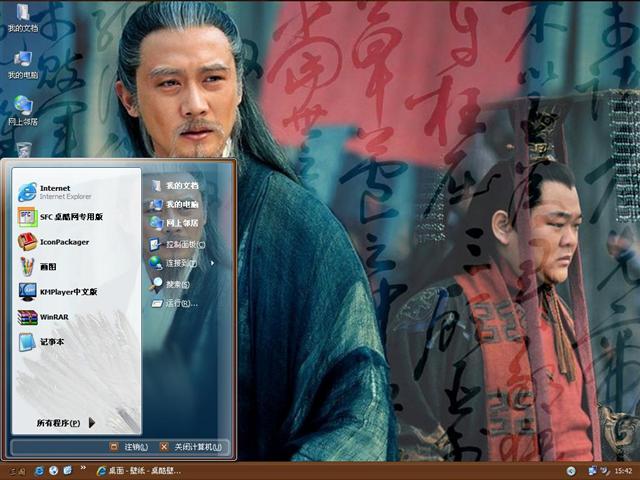Open 我的电脑 in start menu

click(174, 204)
